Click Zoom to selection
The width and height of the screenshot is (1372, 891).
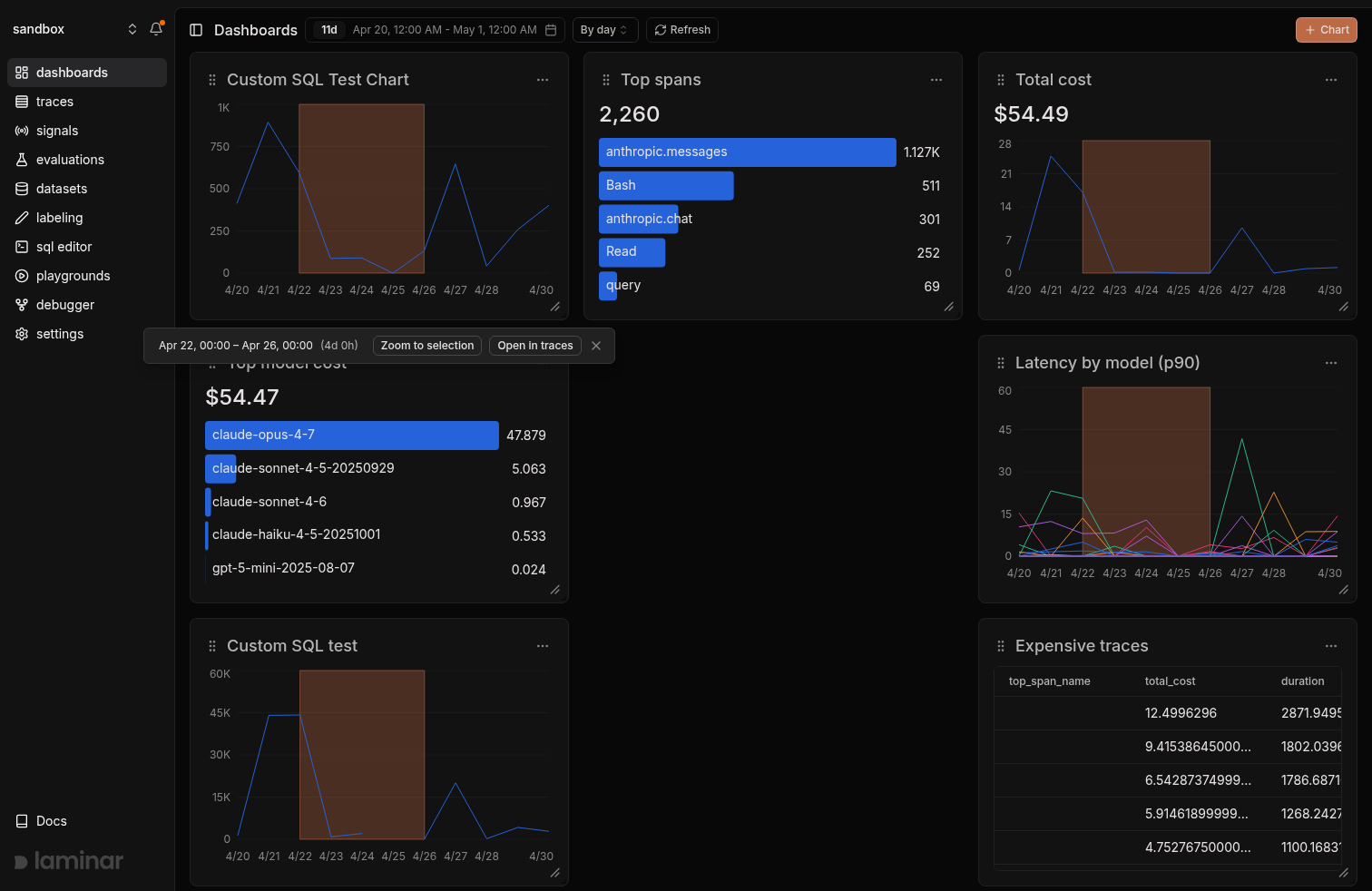(427, 346)
